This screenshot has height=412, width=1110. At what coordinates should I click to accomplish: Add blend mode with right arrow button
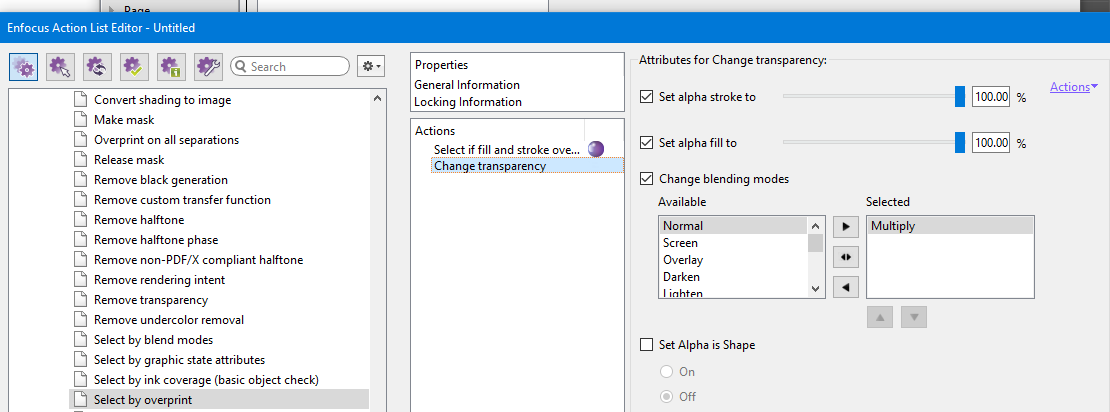(845, 227)
